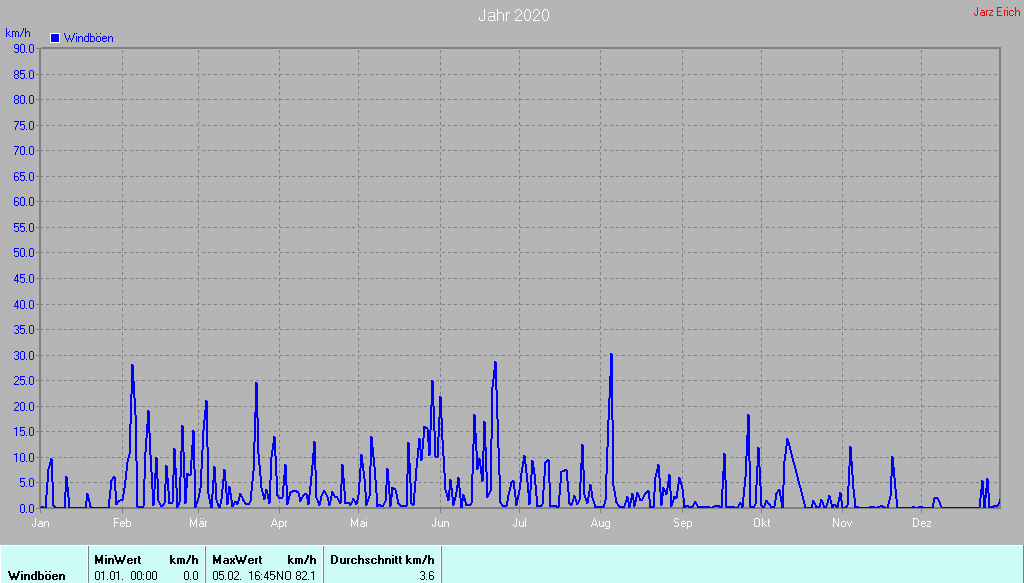
Task: Click the 0.0 y-axis value
Action: click(27, 509)
